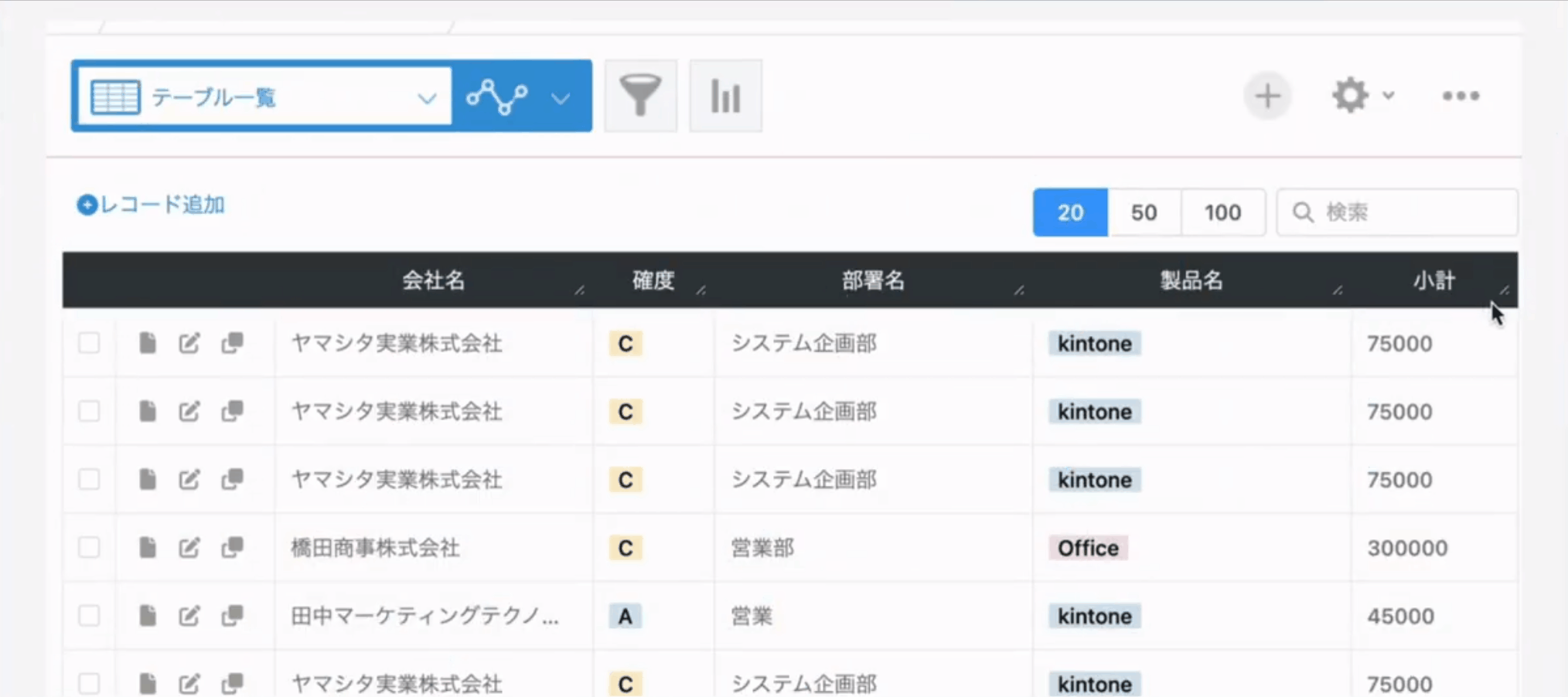Viewport: 1568px width, 697px height.
Task: Click the magnifier in the 検索 box
Action: [1303, 212]
